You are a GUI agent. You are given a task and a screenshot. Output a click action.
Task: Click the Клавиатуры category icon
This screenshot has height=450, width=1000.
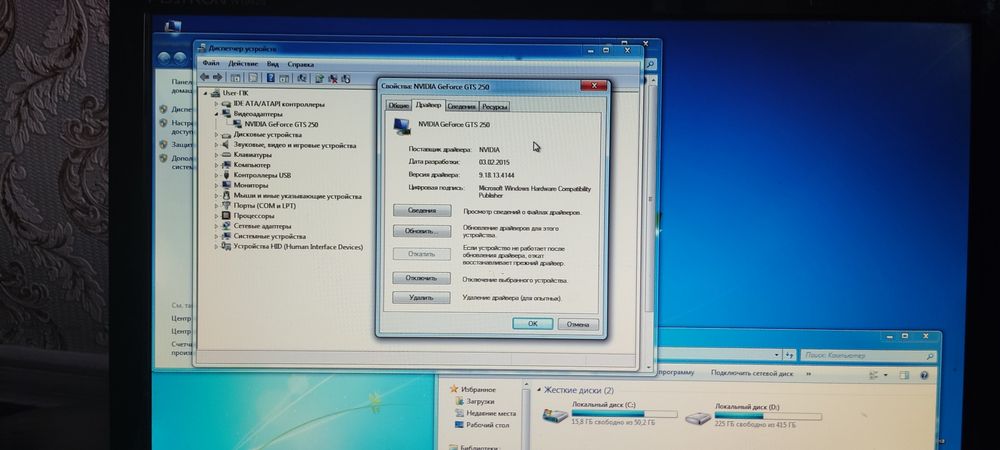[x=226, y=154]
